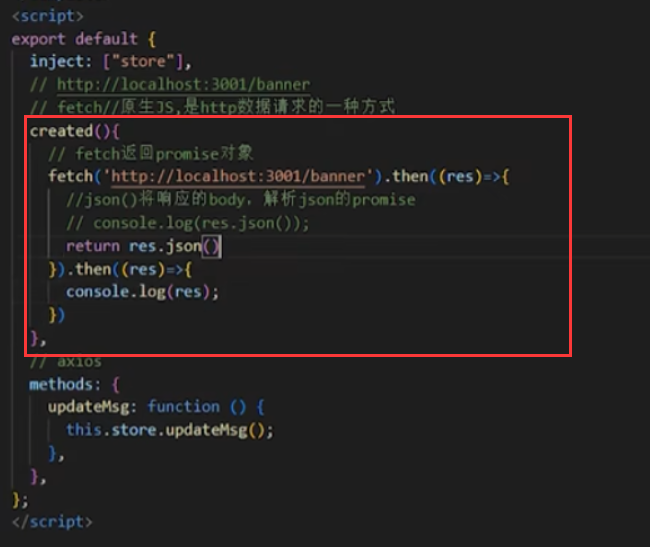Click the 'methods: {' line

coord(75,385)
